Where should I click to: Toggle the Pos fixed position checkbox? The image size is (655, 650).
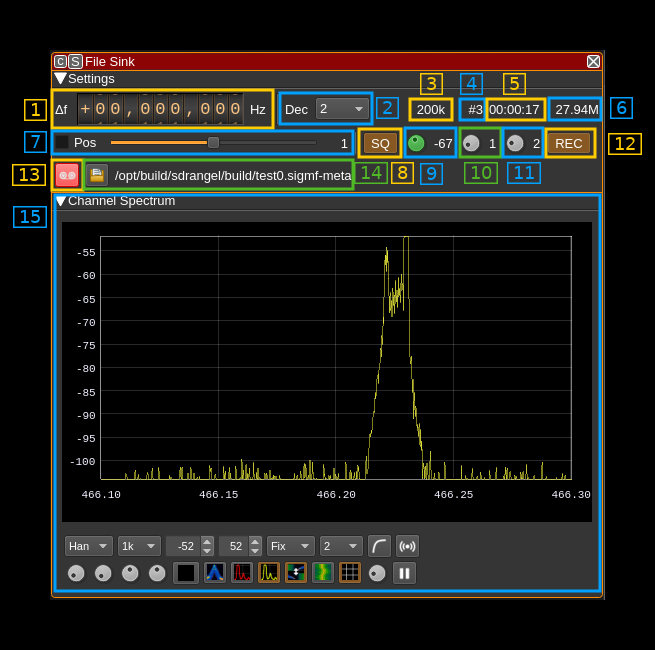click(62, 142)
